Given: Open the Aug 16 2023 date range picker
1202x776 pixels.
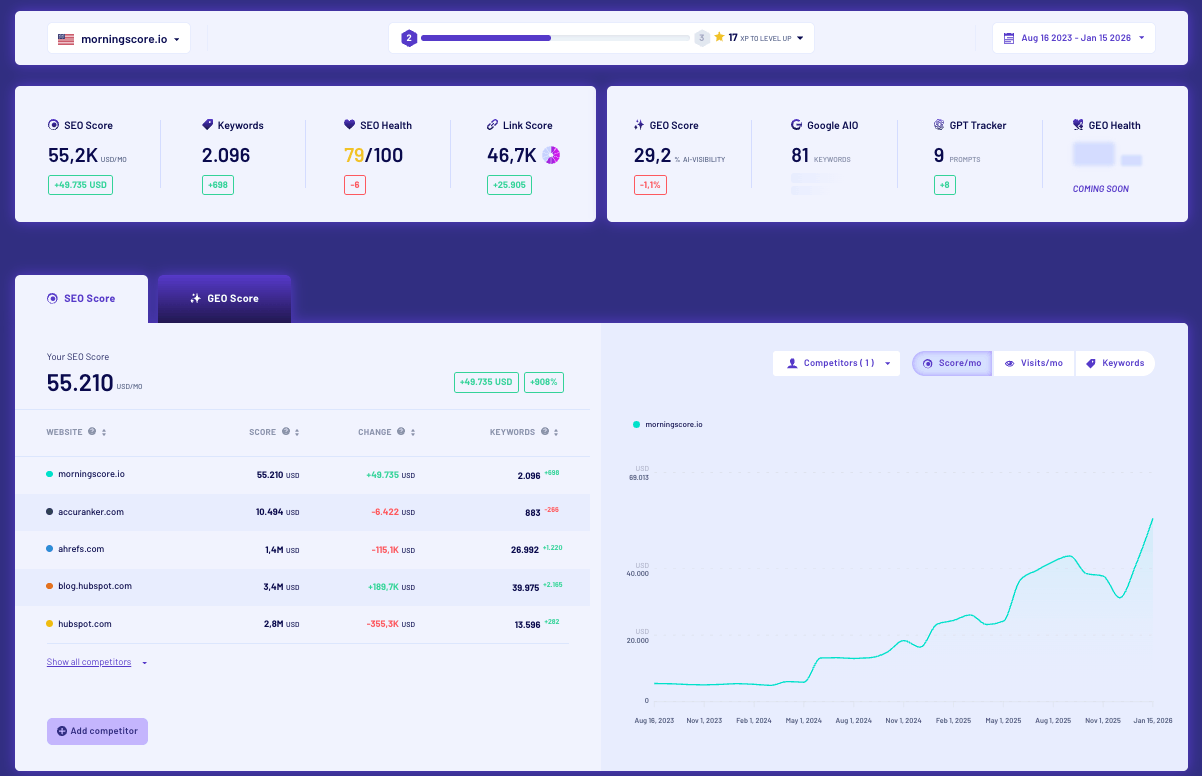Looking at the screenshot, I should click(x=1073, y=37).
